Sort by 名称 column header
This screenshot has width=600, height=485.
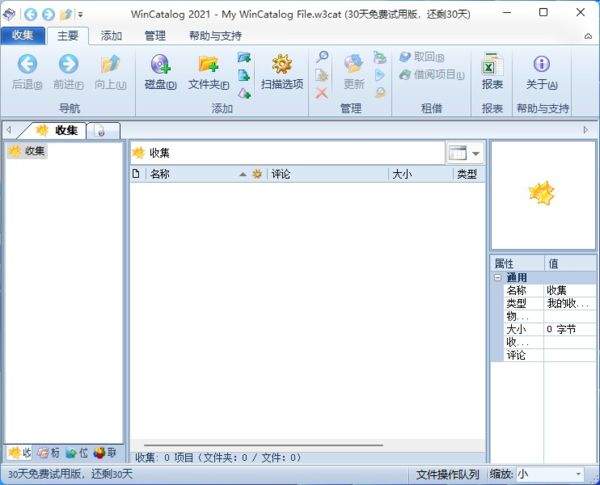point(197,174)
